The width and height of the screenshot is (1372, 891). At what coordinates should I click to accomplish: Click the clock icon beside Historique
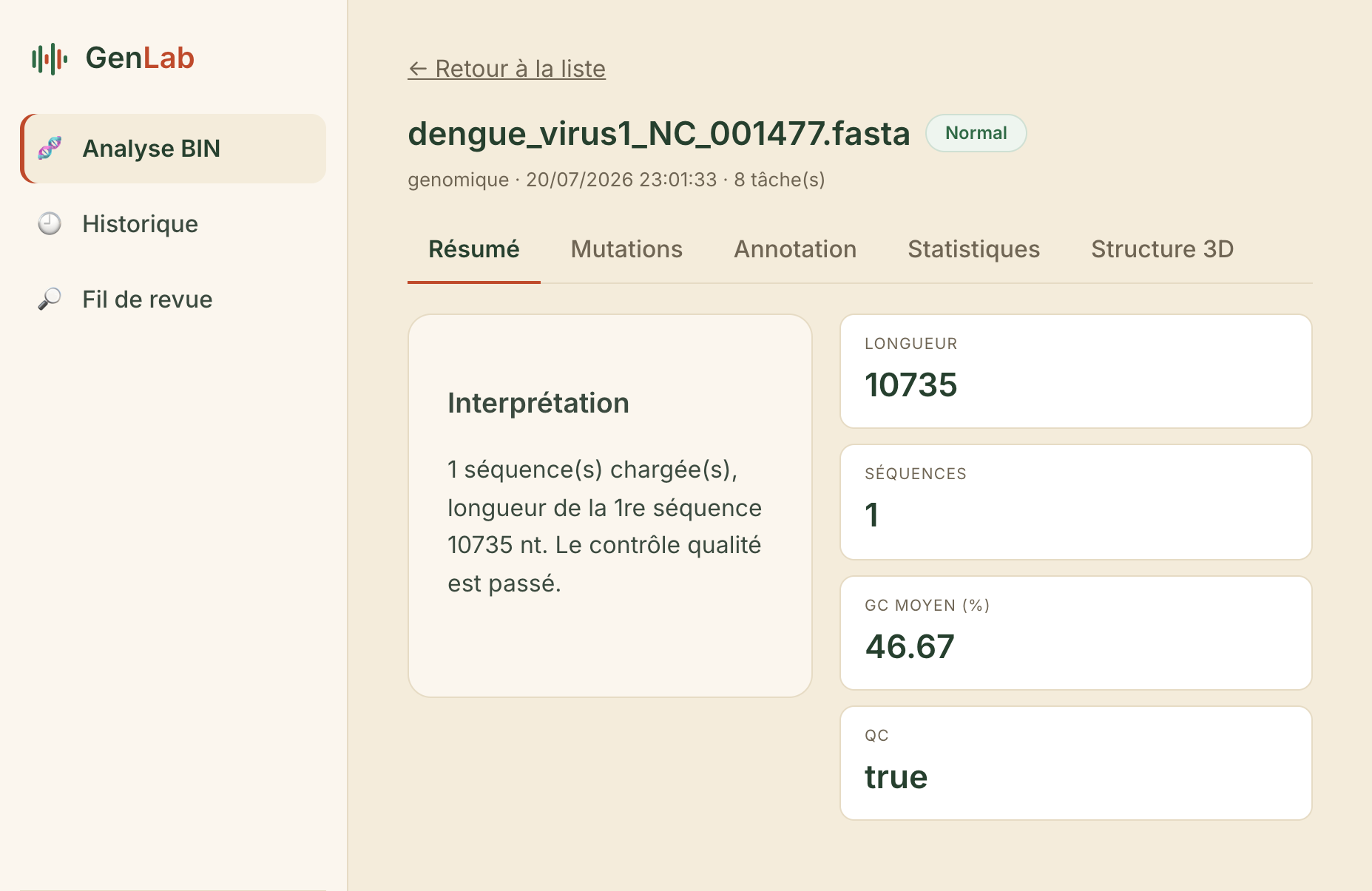click(50, 223)
